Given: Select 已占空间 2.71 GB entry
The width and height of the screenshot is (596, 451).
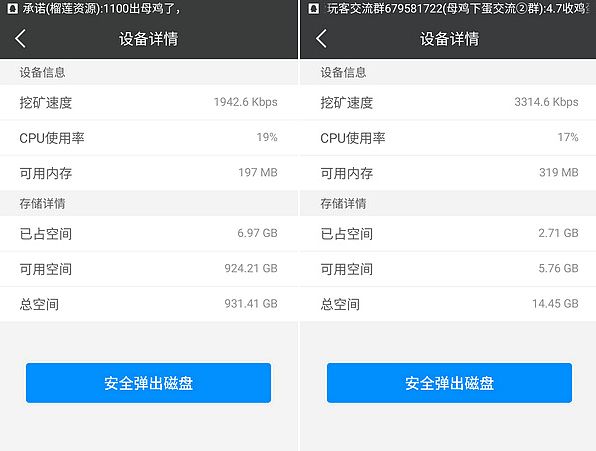Looking at the screenshot, I should [x=448, y=233].
